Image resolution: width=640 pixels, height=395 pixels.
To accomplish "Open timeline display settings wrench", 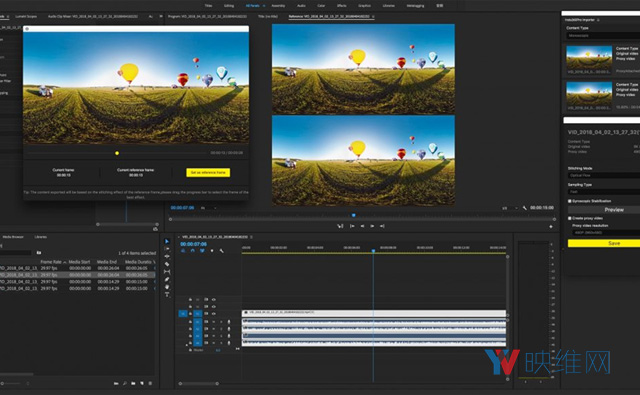I will point(222,251).
